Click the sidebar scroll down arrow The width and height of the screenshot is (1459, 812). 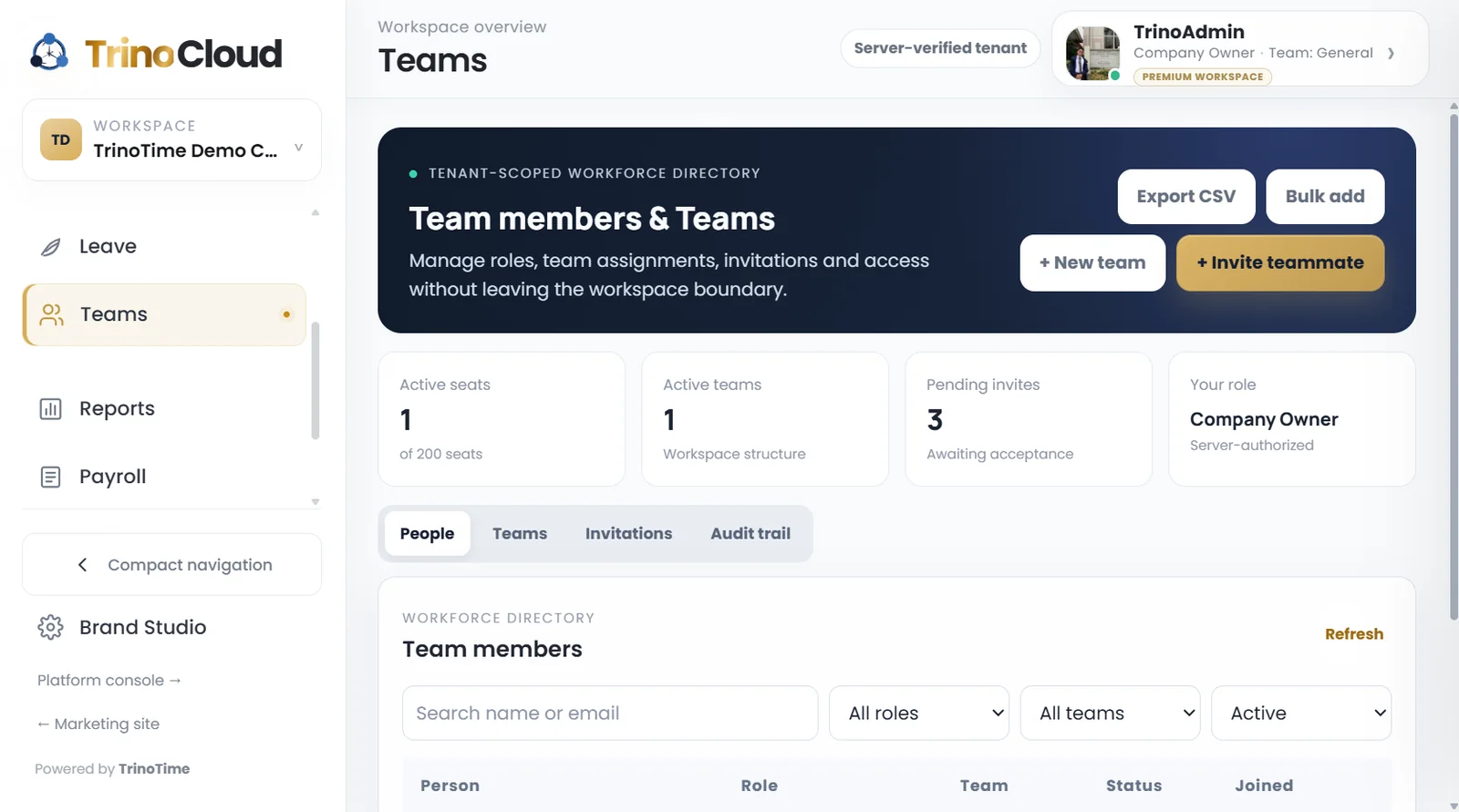[x=316, y=501]
